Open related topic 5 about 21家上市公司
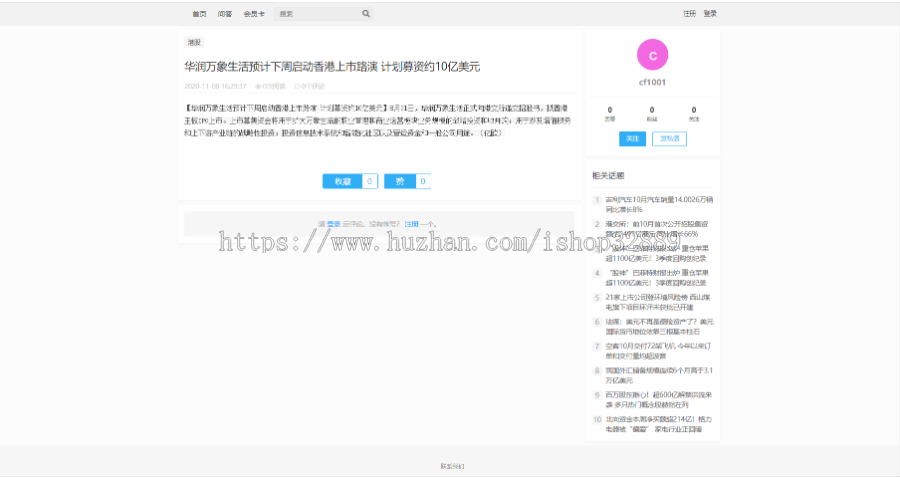 pyautogui.click(x=658, y=302)
